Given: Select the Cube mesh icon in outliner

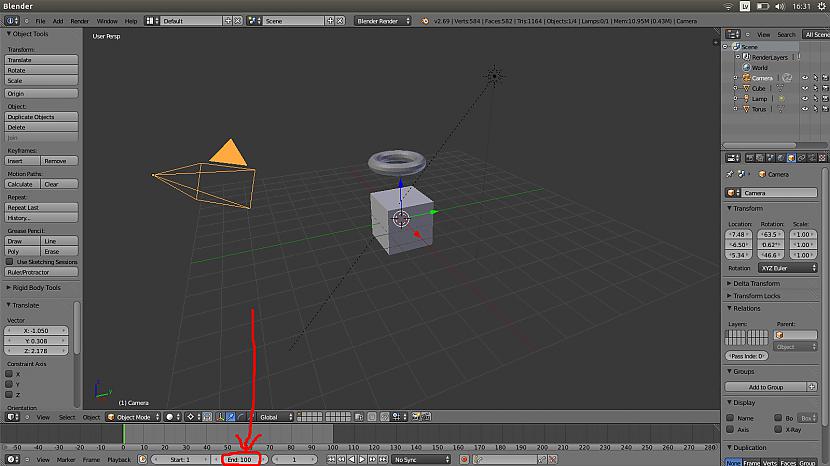Looking at the screenshot, I should 746,88.
